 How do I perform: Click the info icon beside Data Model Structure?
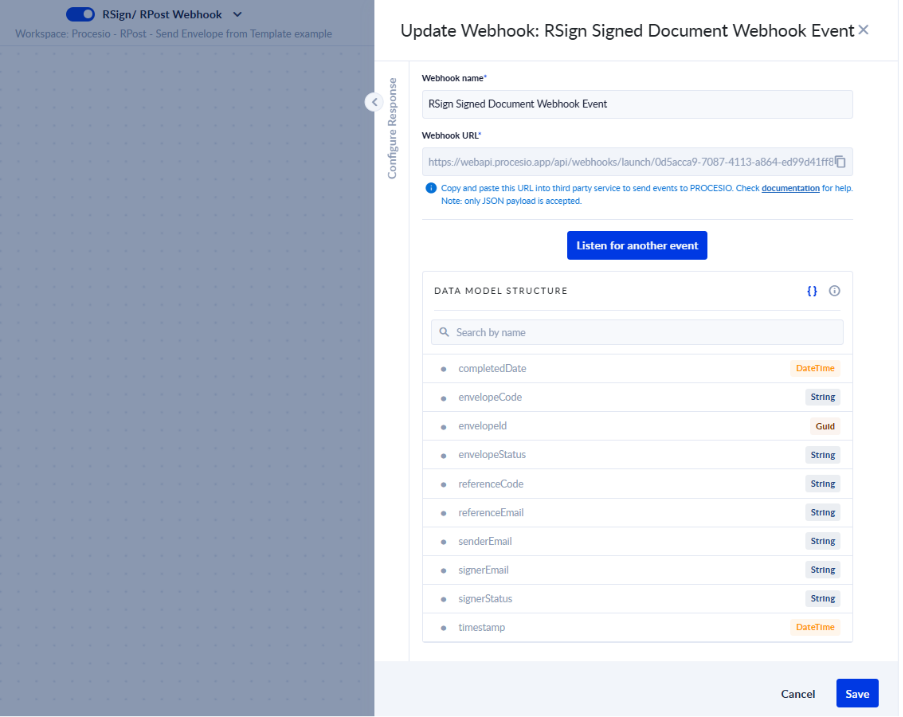point(834,291)
